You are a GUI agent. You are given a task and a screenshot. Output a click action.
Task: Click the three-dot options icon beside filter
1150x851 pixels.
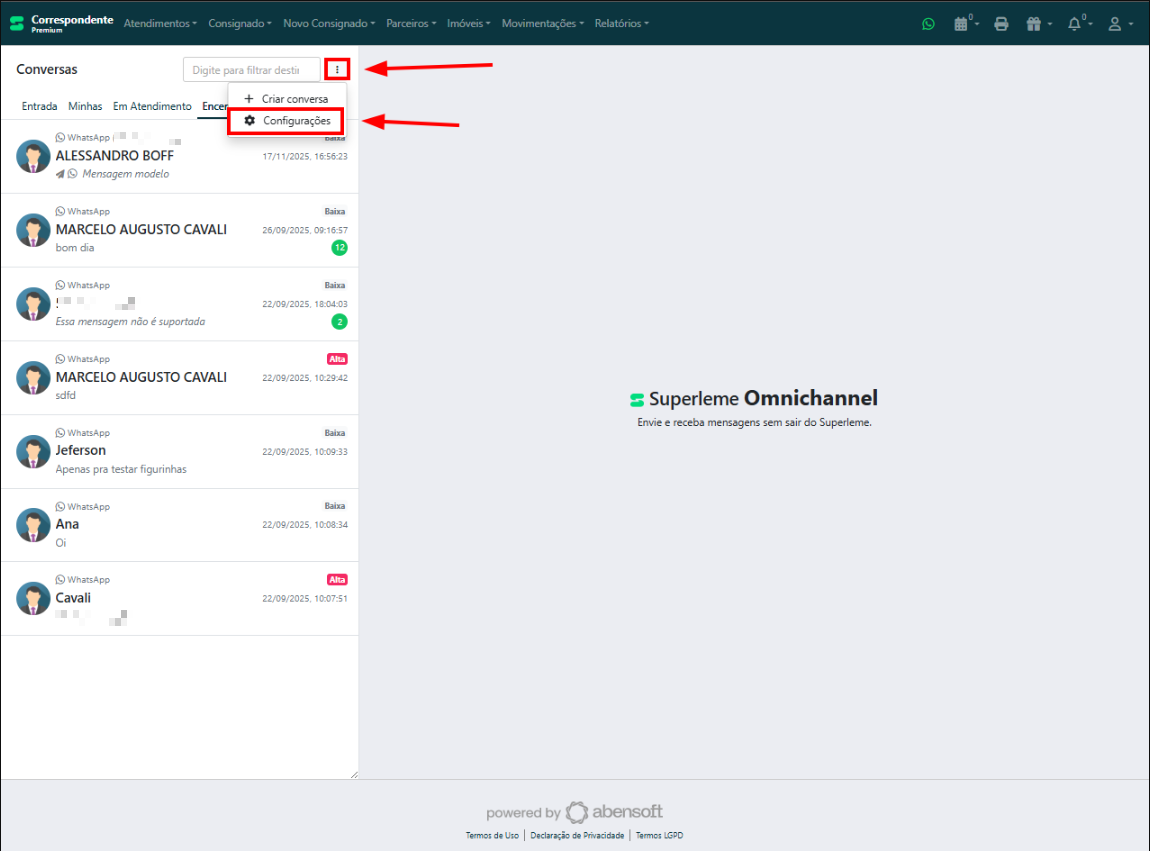click(x=338, y=70)
